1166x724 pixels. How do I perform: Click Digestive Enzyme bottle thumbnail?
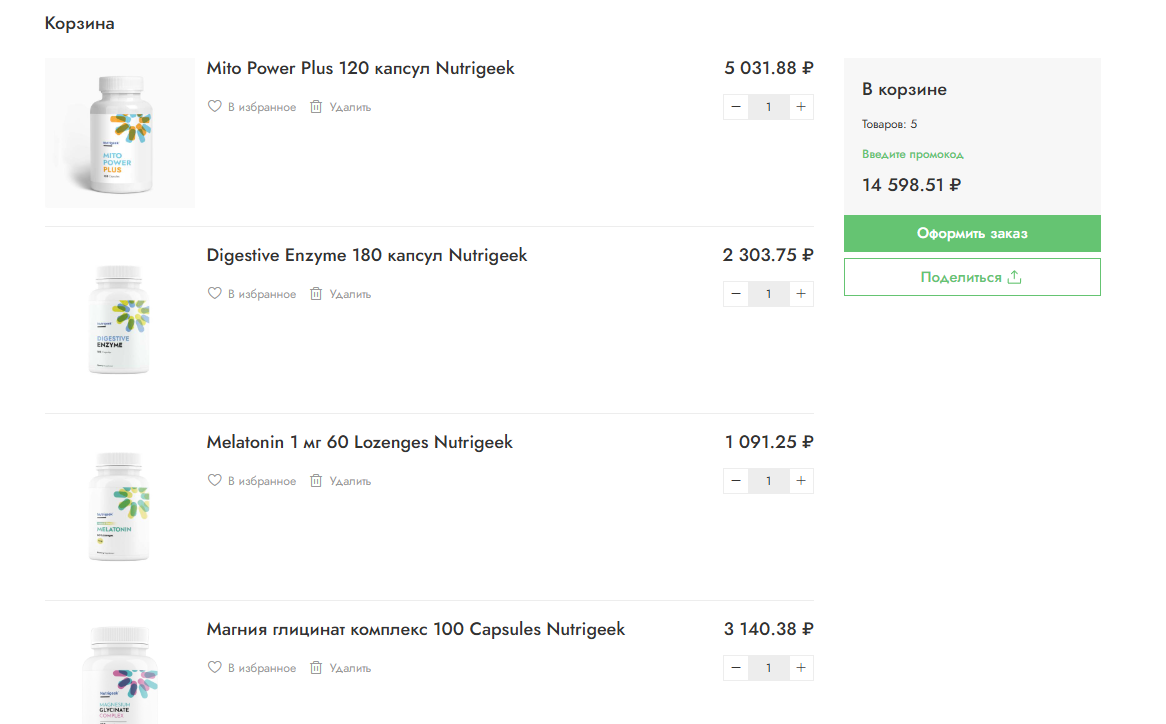point(120,320)
